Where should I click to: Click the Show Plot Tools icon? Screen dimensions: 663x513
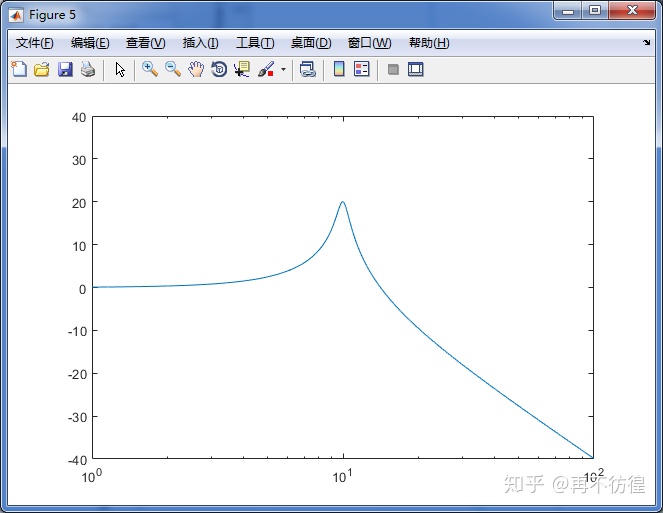tap(416, 69)
